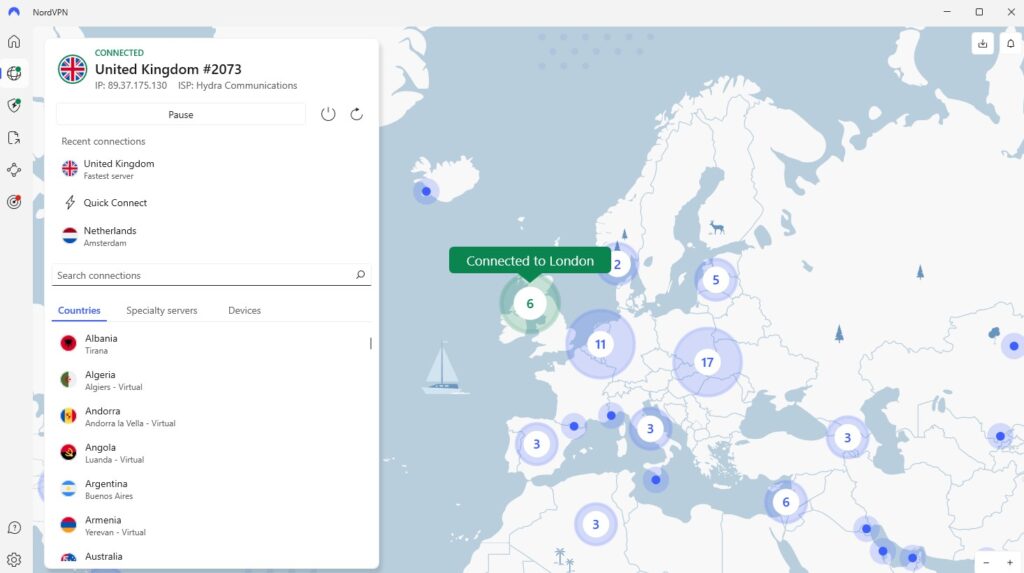
Task: Open the Threat Protection shield icon
Action: coord(14,105)
